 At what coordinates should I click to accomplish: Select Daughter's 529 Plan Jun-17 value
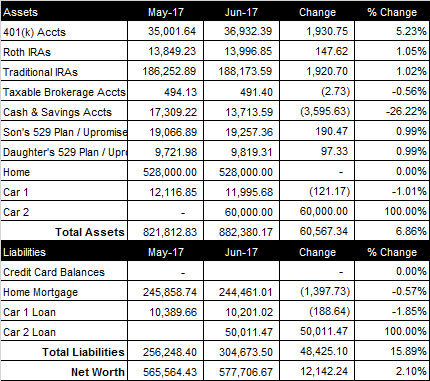(x=252, y=152)
